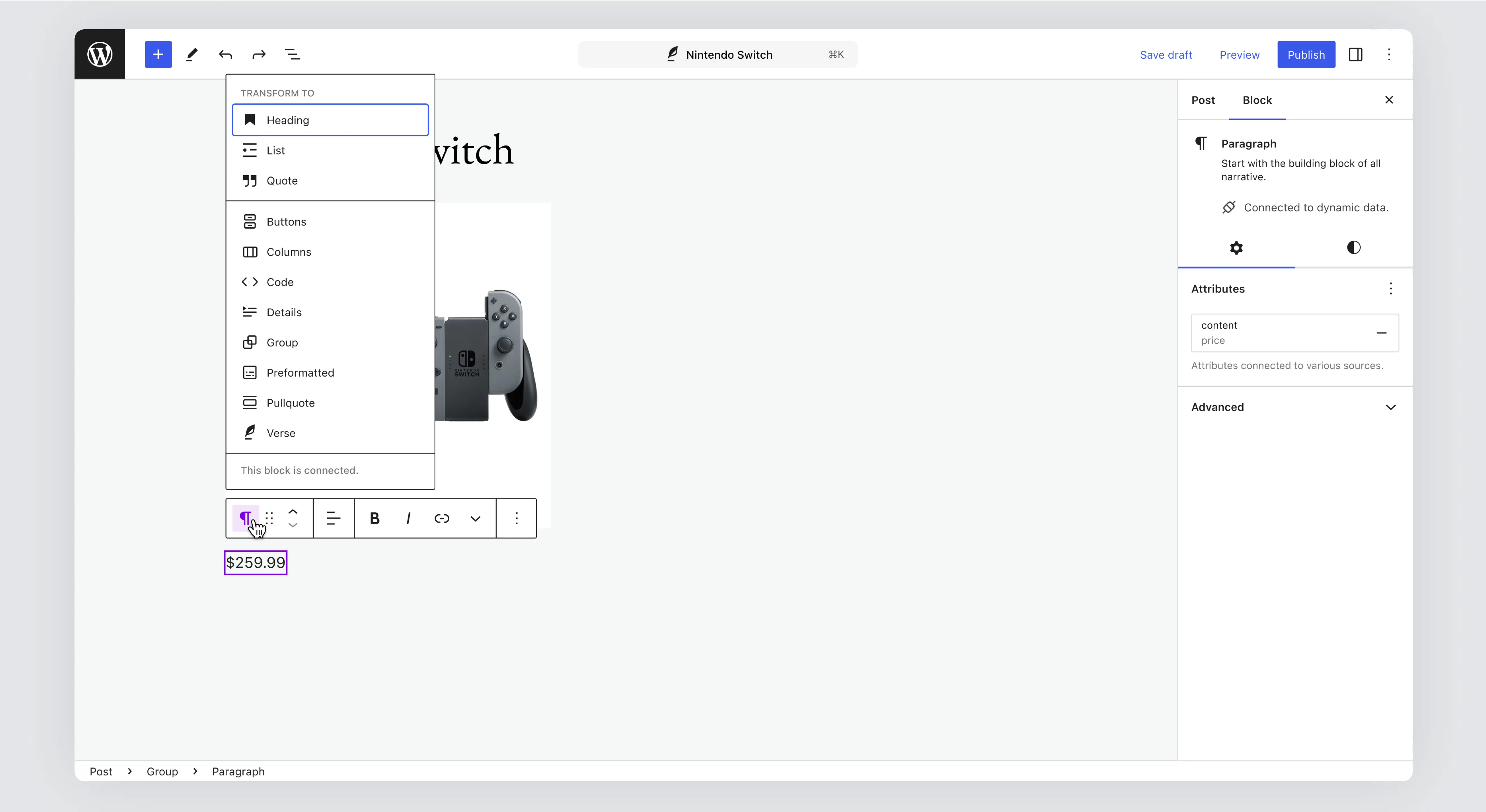This screenshot has height=812, width=1486.
Task: Select the Tools pencil icon
Action: (x=191, y=54)
